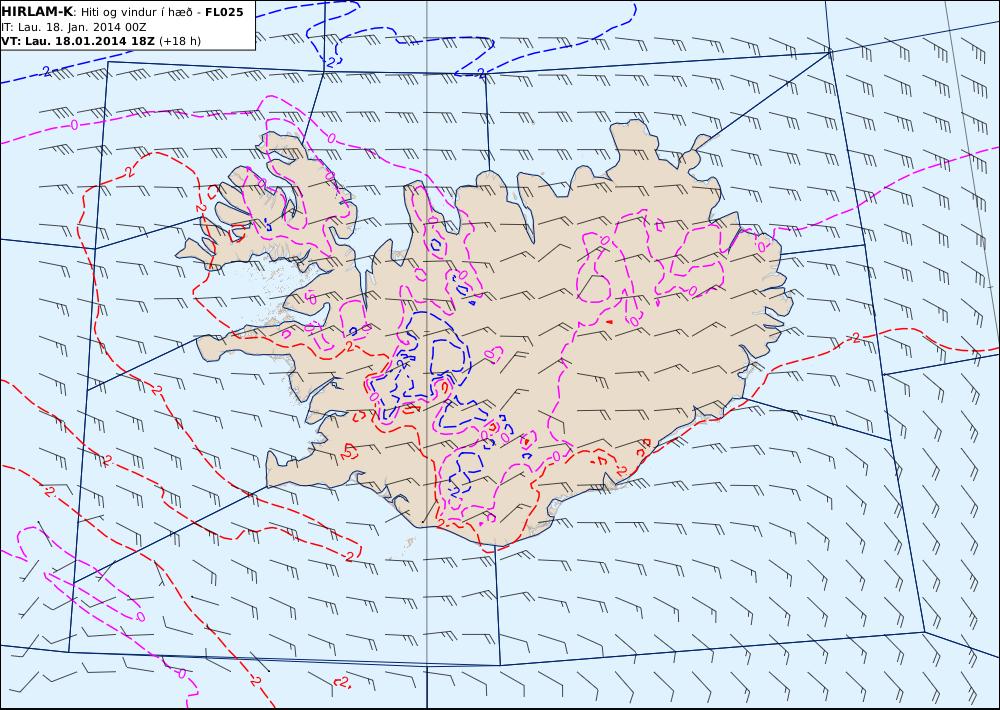Click the IT: Lau. 18. Jan. 2014 00Z line
This screenshot has width=1000, height=710.
73,27
